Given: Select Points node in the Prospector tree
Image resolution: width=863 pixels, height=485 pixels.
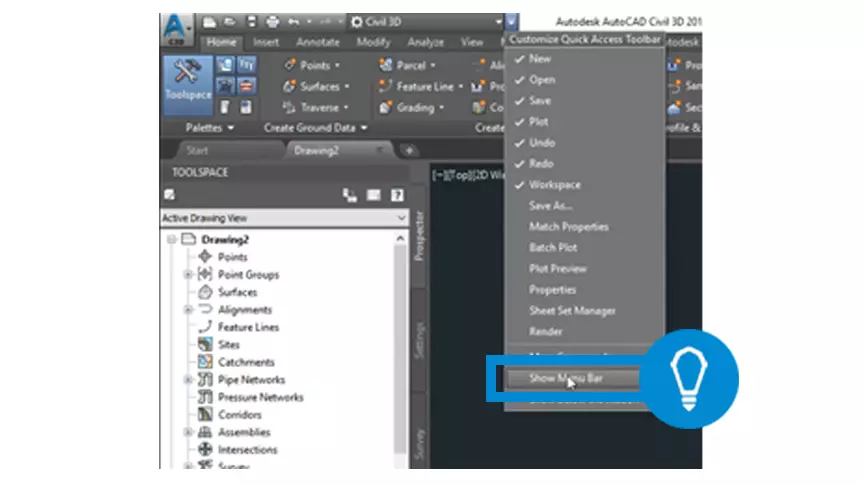Looking at the screenshot, I should (232, 257).
